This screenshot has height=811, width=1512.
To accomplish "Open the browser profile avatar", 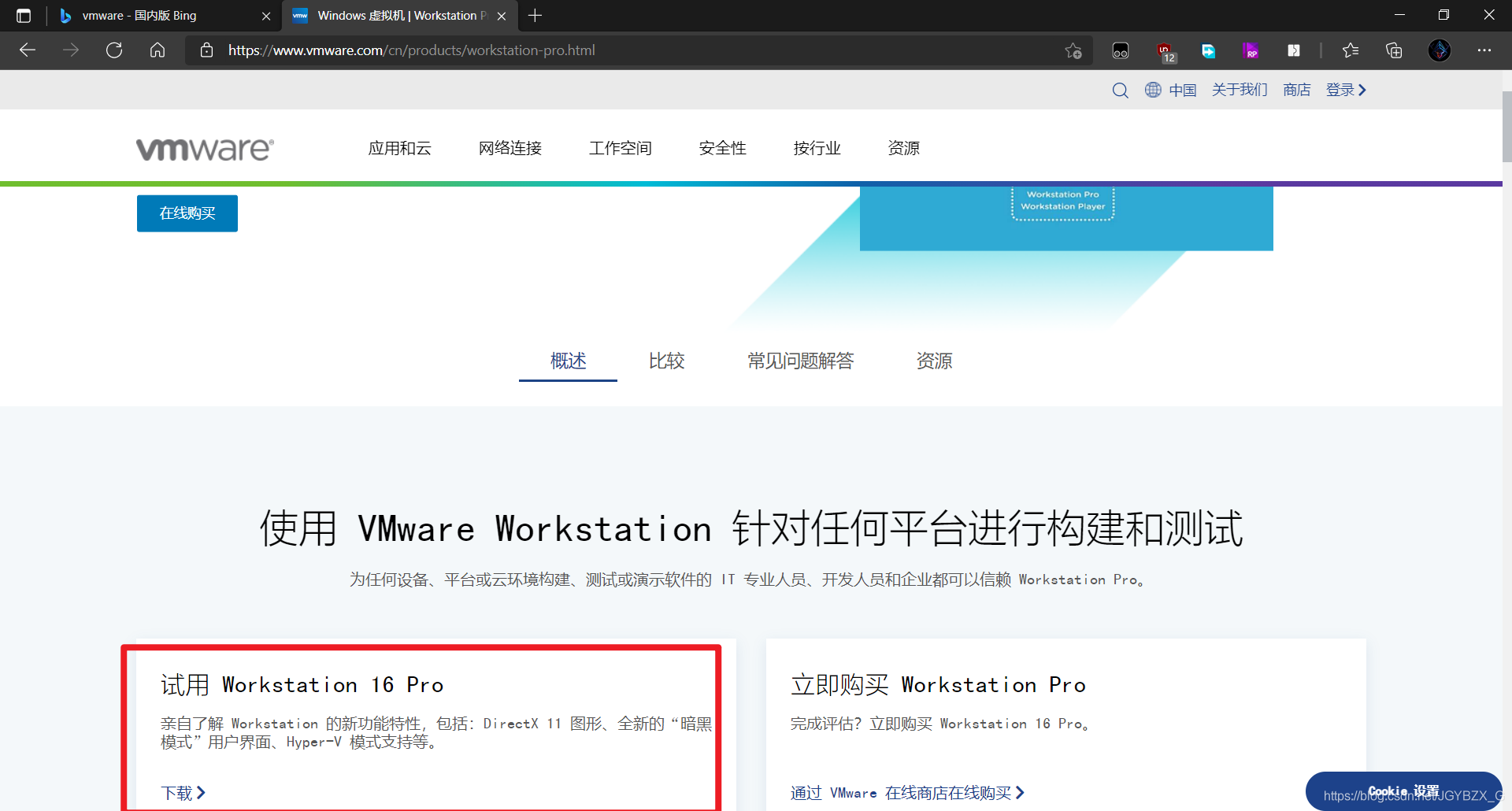I will pos(1440,50).
